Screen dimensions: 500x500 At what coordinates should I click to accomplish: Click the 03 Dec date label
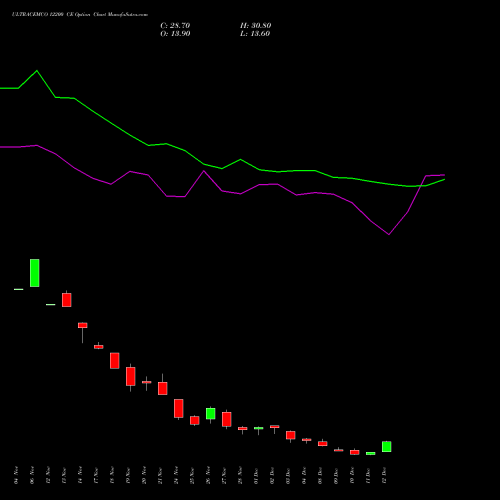[288, 475]
